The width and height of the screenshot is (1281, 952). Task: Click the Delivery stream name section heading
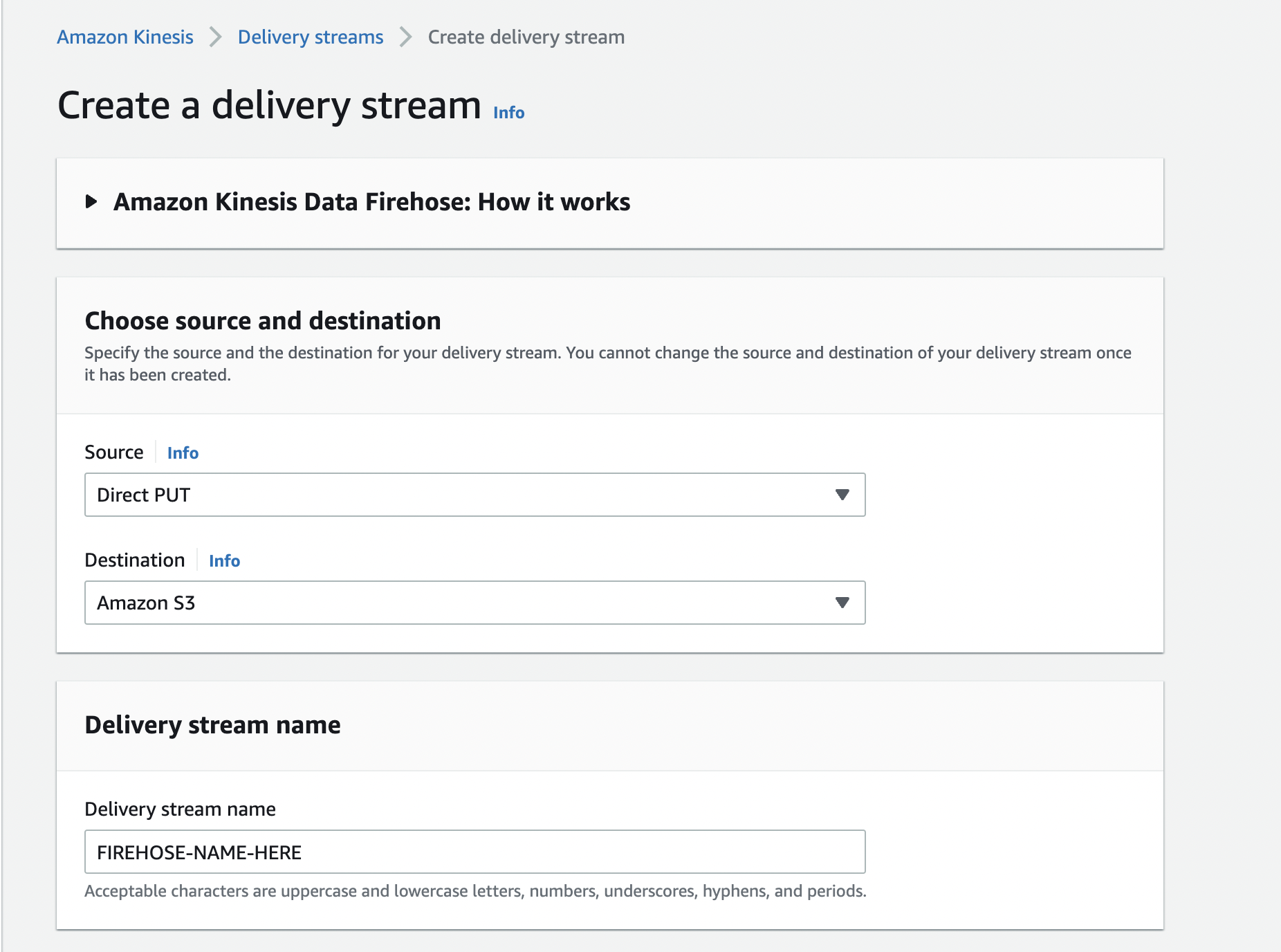pos(212,724)
